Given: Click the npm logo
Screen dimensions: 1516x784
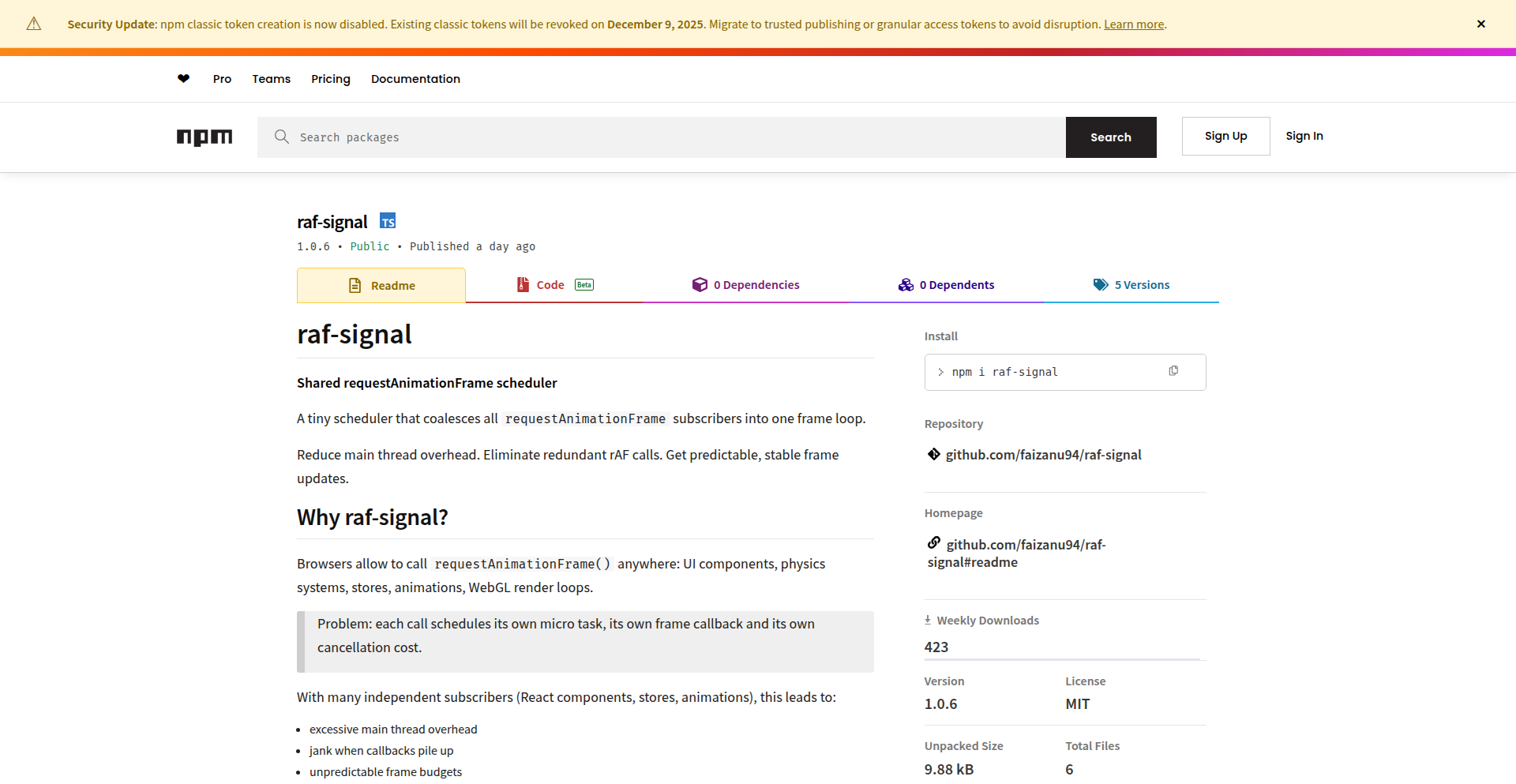Looking at the screenshot, I should click(205, 137).
